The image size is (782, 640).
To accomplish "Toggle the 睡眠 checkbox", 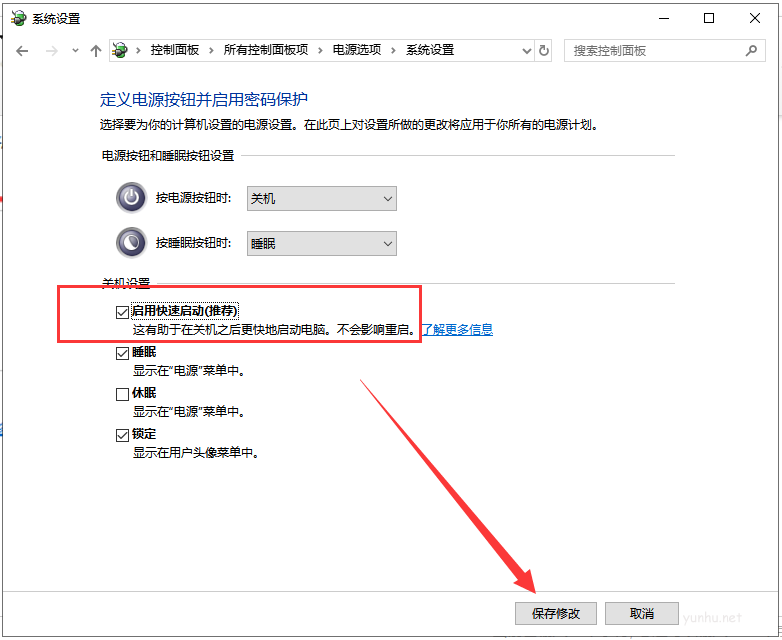I will click(x=122, y=353).
